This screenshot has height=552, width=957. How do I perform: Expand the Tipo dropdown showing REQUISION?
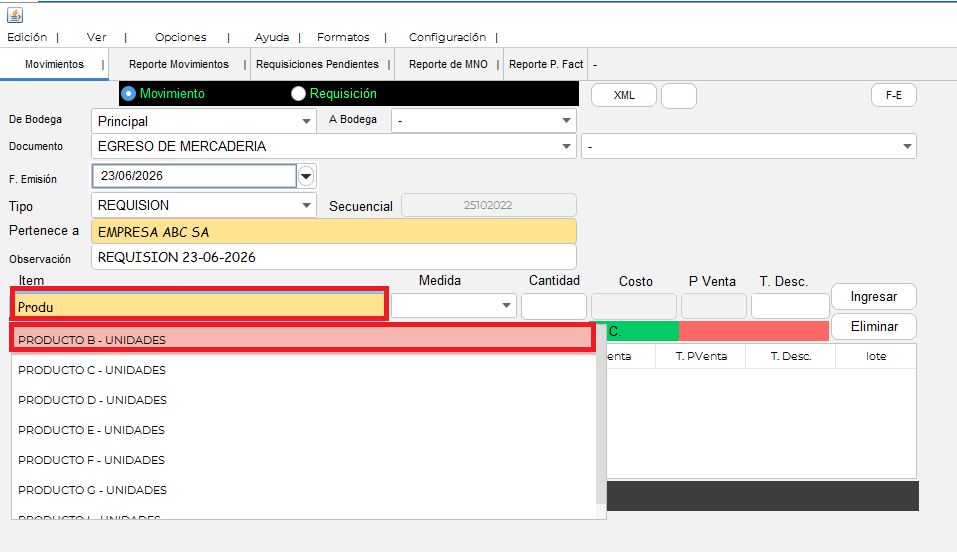pos(204,205)
